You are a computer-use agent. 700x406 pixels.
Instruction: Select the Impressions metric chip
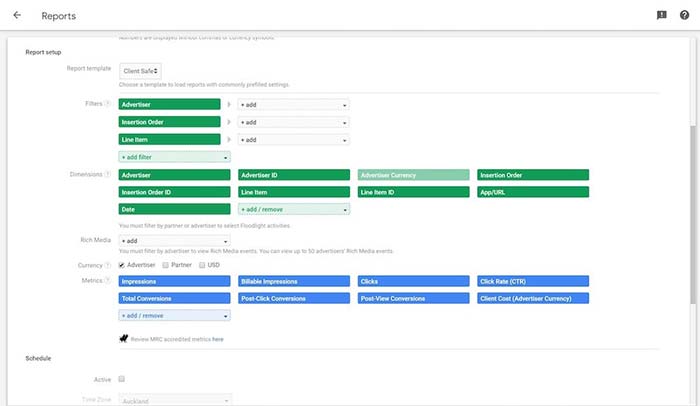pos(175,281)
